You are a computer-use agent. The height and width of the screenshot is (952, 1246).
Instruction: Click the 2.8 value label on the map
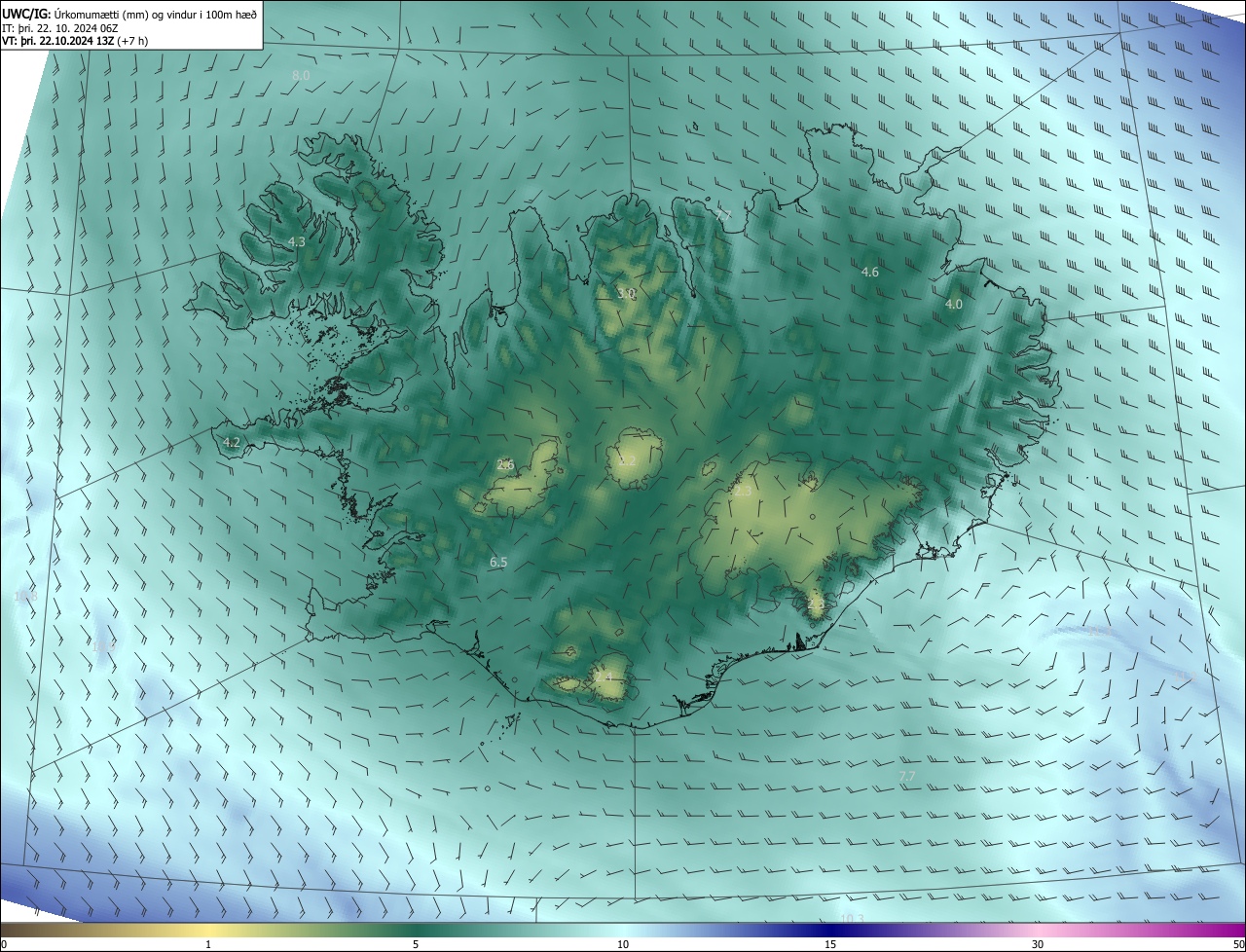coord(816,604)
